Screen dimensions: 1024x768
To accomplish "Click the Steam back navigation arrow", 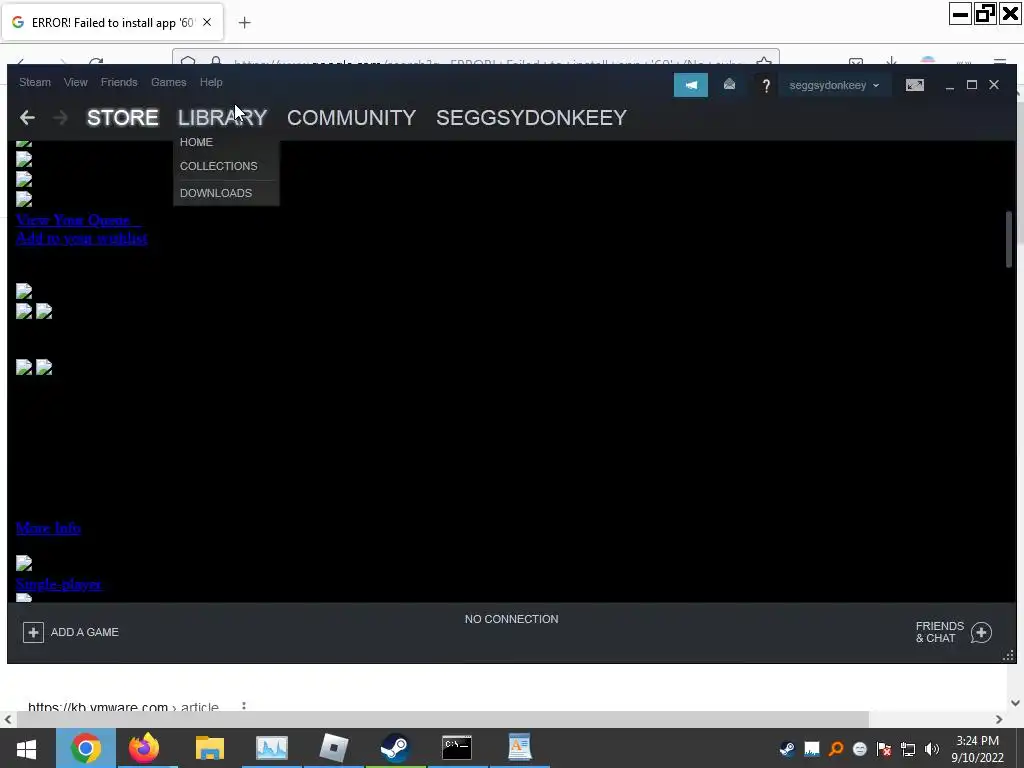I will point(27,118).
